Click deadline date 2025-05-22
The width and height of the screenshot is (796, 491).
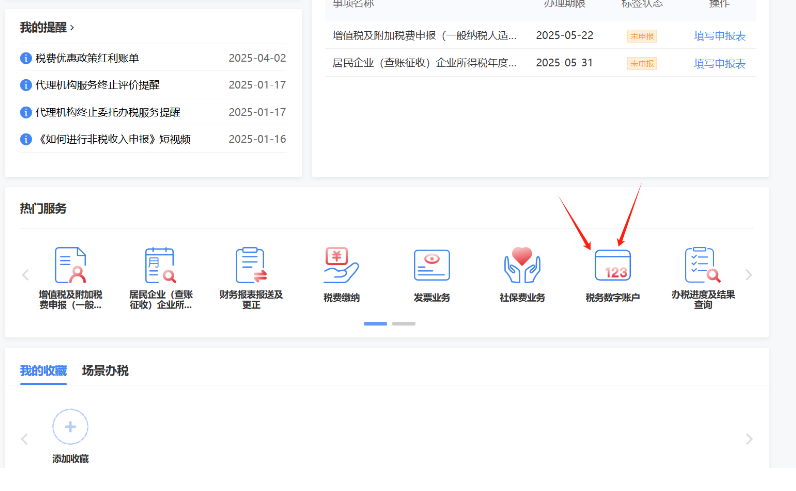pos(565,35)
